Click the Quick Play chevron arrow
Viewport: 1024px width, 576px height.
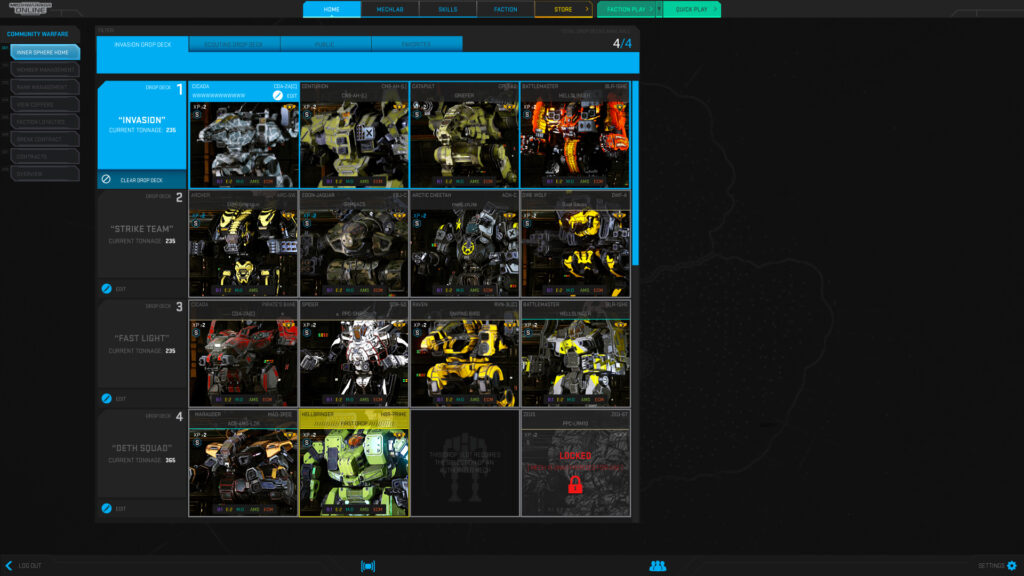715,9
